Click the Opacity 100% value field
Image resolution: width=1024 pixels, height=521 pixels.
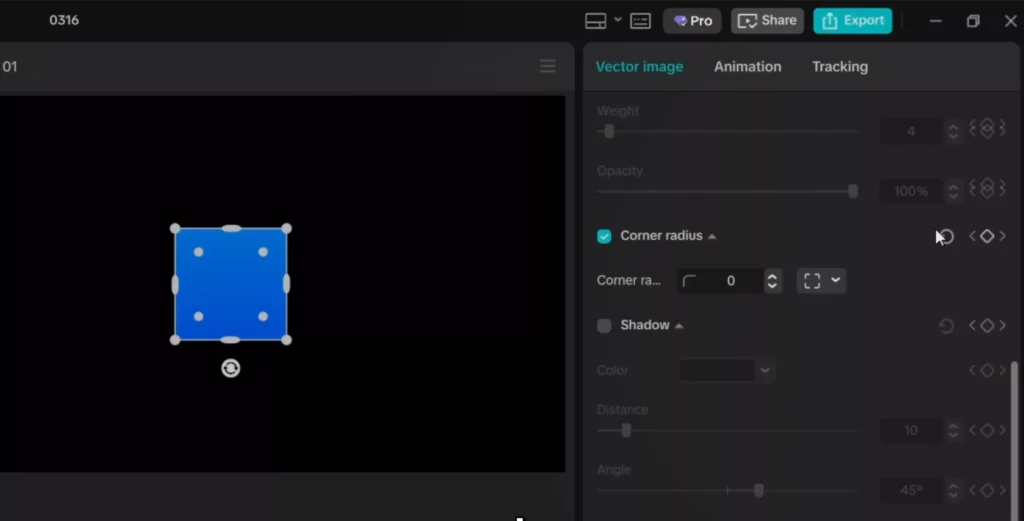[911, 191]
